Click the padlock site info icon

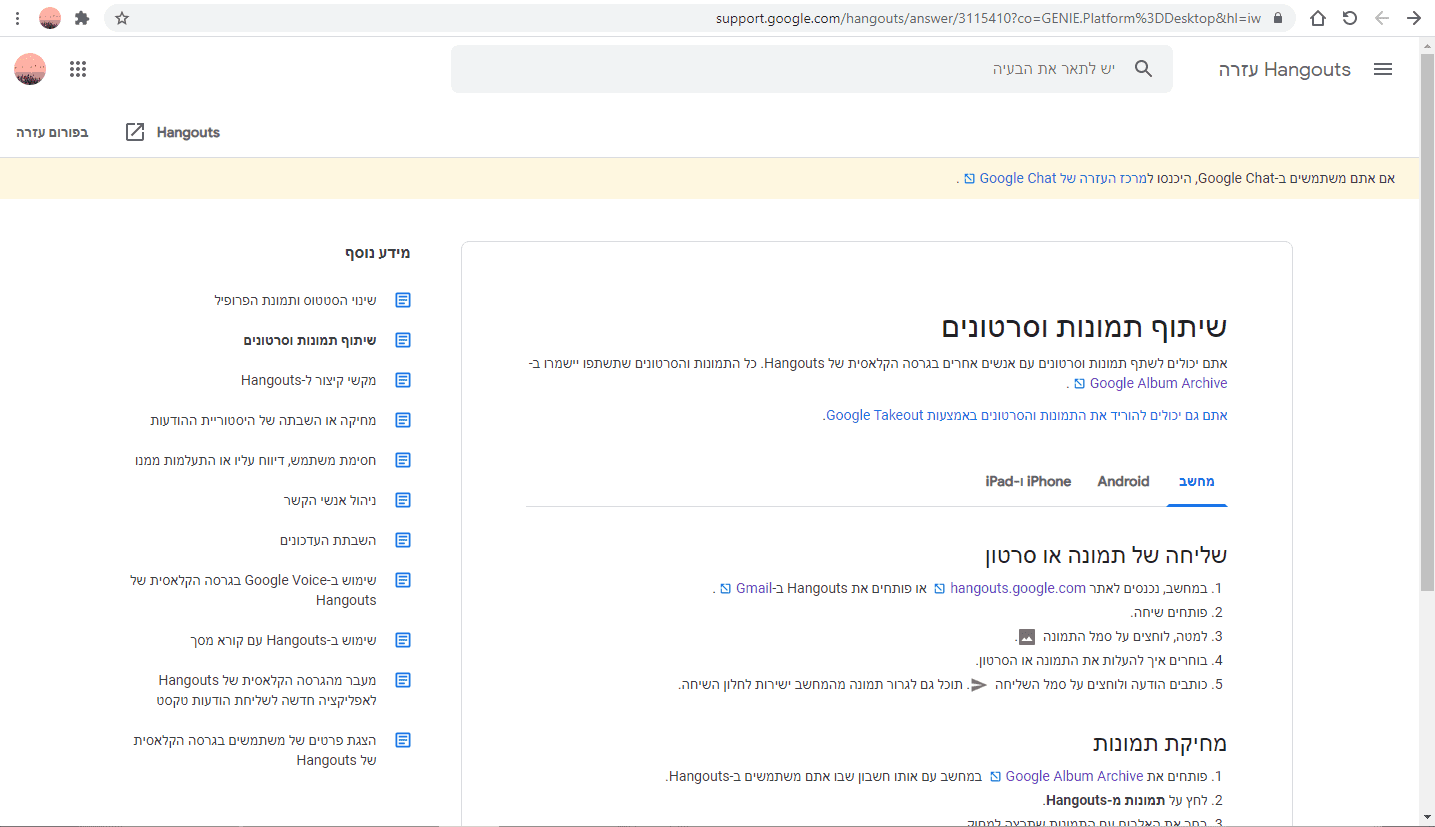(1277, 18)
